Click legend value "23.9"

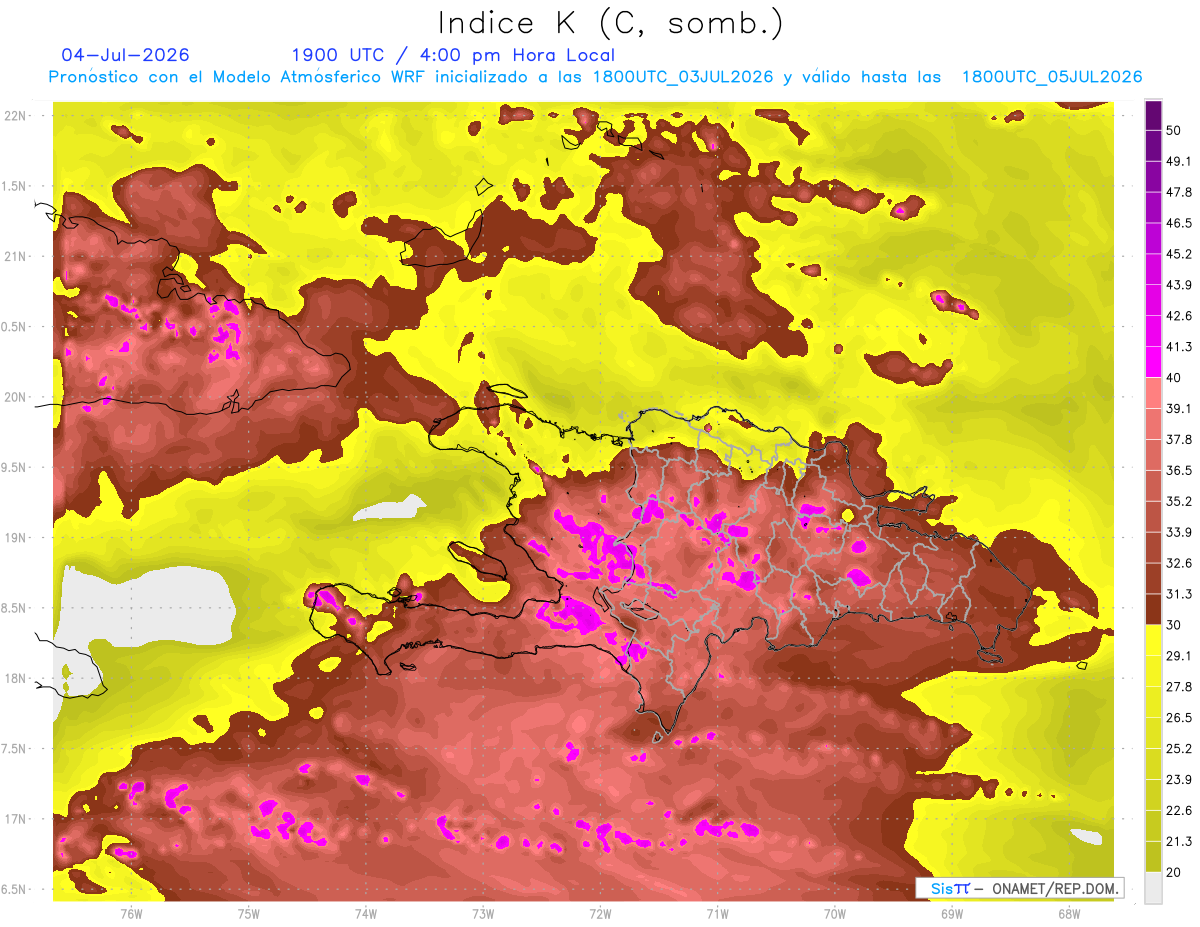[x=1178, y=780]
